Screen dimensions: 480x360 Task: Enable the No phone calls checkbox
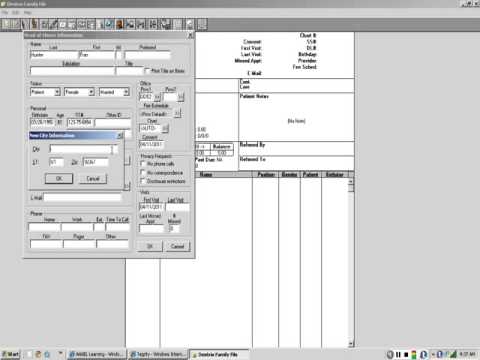click(x=143, y=164)
